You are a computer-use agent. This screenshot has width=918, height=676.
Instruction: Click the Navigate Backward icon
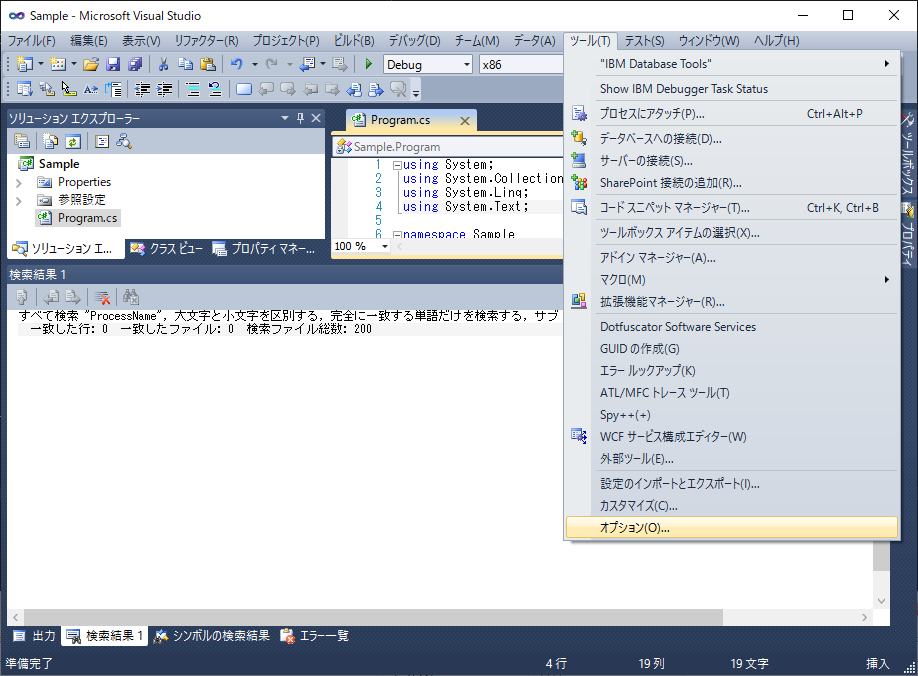click(x=307, y=64)
